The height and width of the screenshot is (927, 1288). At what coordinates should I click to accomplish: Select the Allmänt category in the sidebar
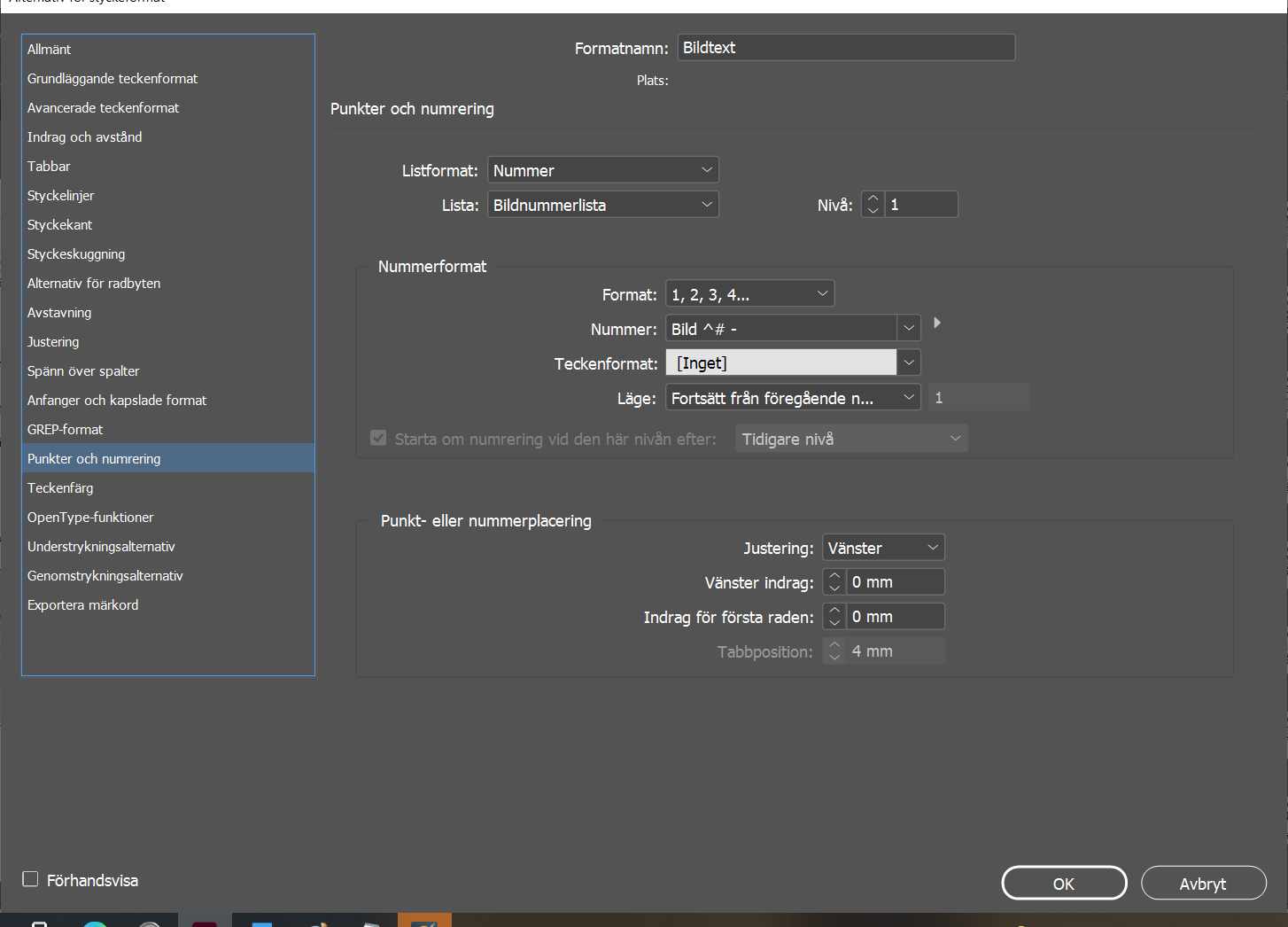click(x=49, y=49)
